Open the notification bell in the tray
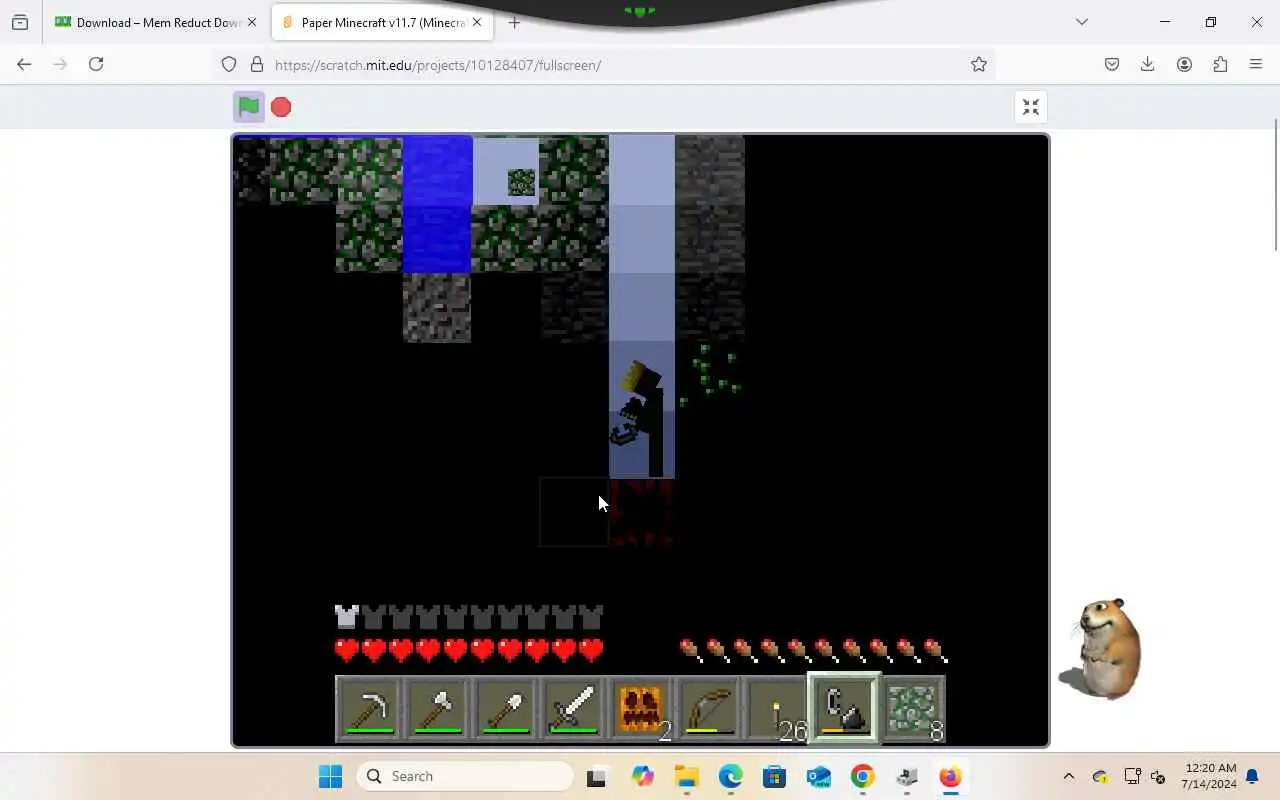 1252,776
